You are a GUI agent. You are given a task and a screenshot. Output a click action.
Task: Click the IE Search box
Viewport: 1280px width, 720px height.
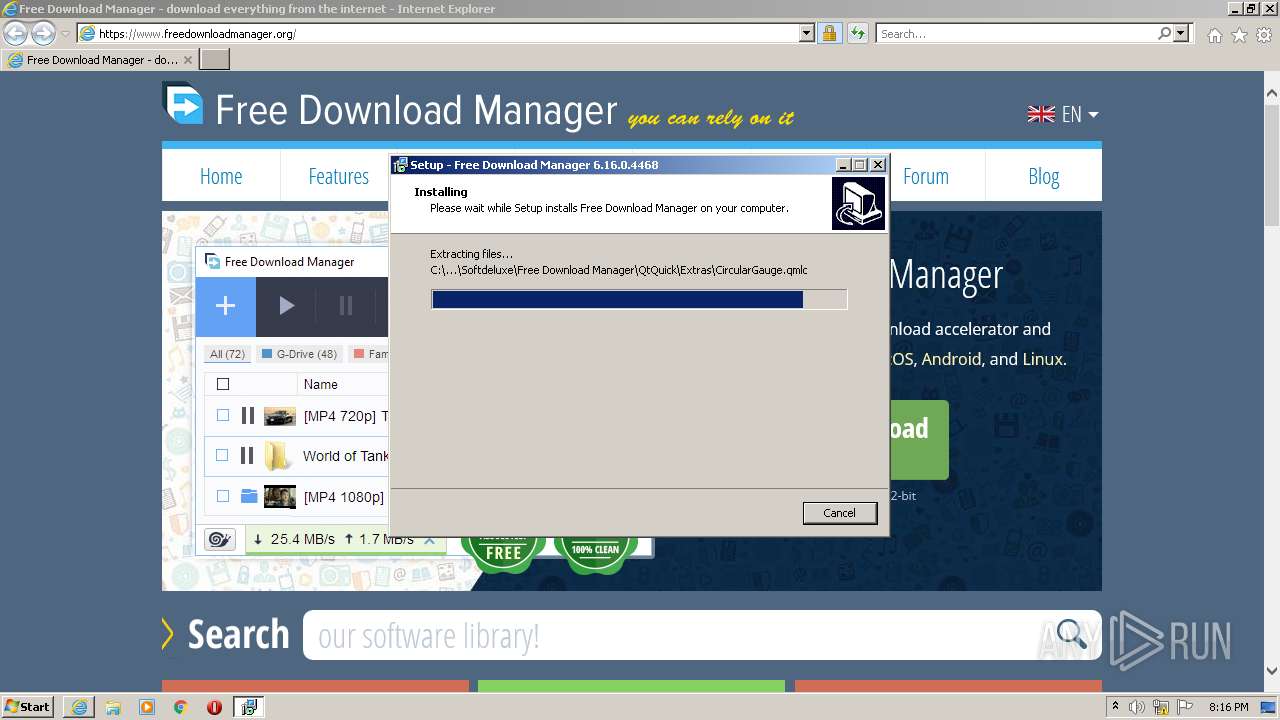click(x=1016, y=33)
